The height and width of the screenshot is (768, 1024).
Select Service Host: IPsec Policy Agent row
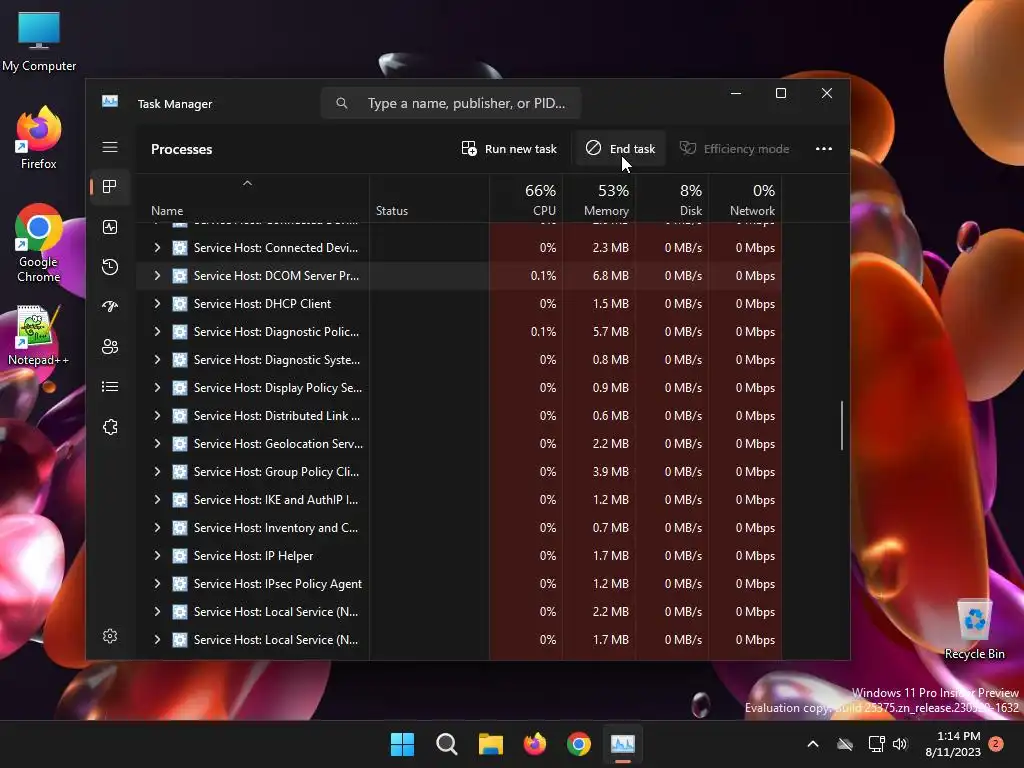click(x=458, y=584)
